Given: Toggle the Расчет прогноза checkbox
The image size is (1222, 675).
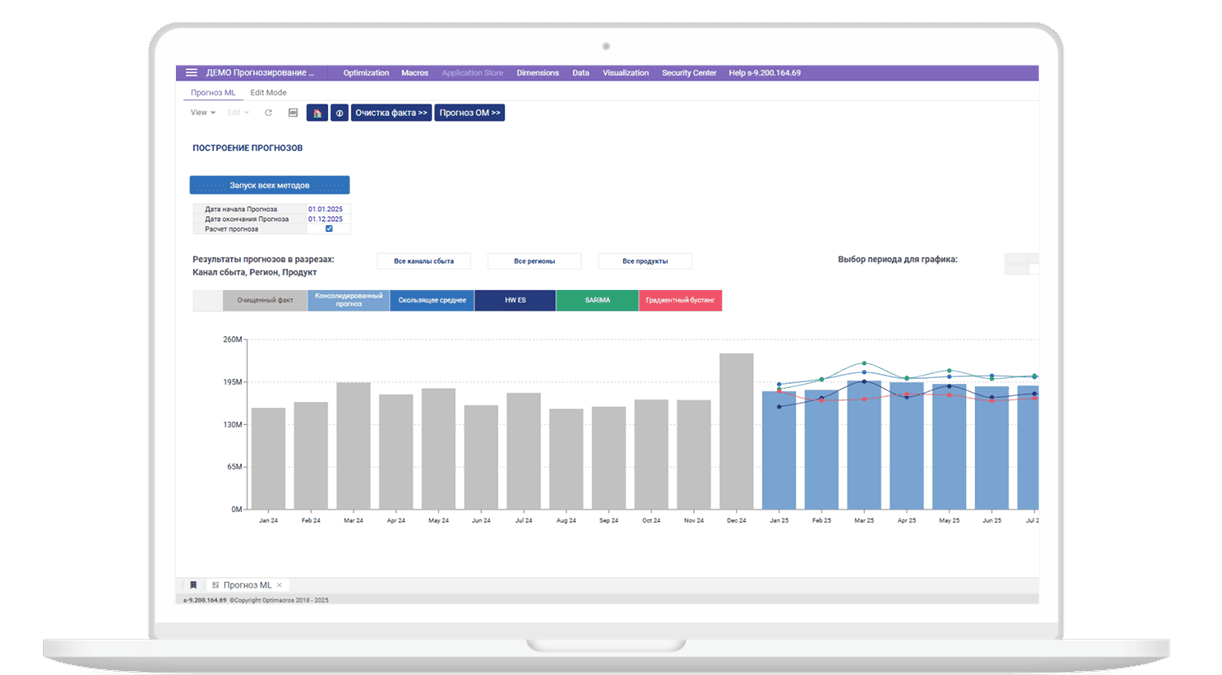Looking at the screenshot, I should pos(329,229).
